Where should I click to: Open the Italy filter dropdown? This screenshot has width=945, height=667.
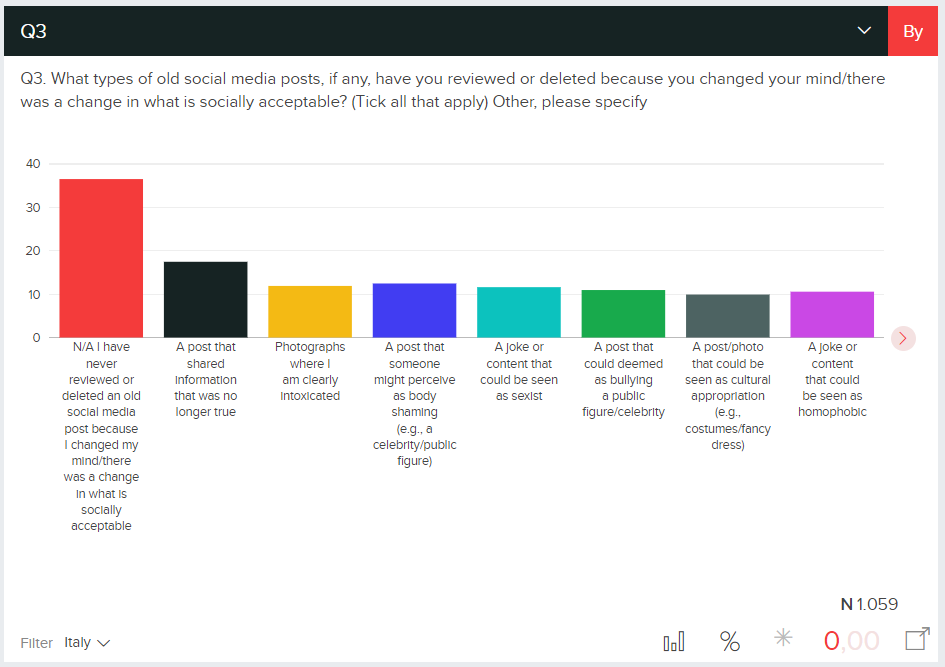point(87,643)
